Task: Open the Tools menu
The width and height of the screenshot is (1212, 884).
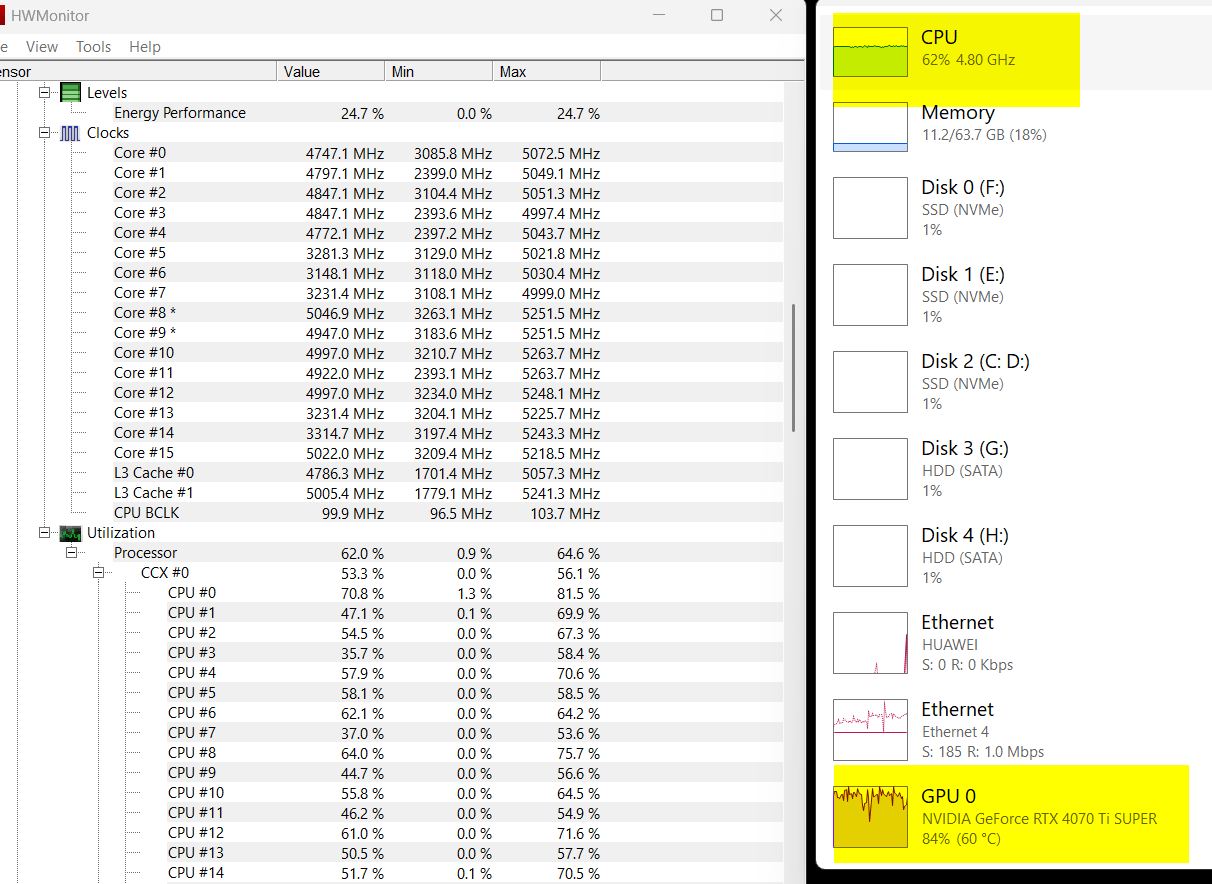Action: click(x=93, y=47)
